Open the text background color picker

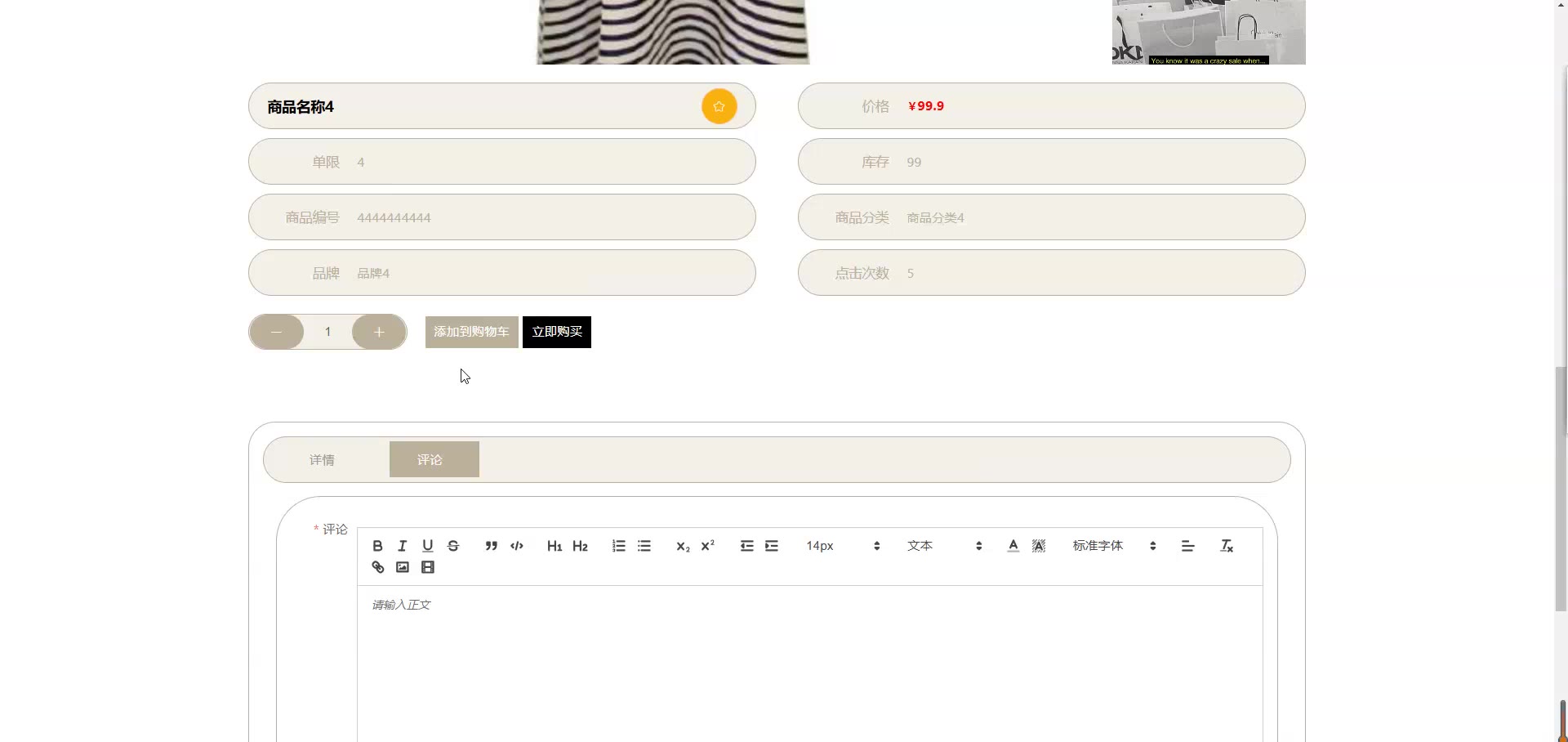coord(1039,546)
